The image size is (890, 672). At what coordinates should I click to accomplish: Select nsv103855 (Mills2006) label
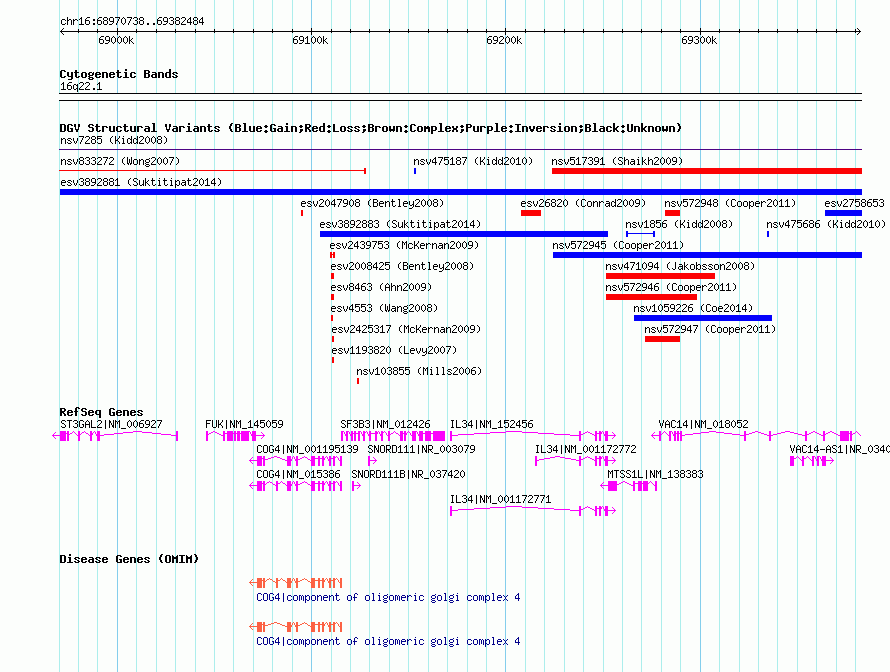(419, 371)
